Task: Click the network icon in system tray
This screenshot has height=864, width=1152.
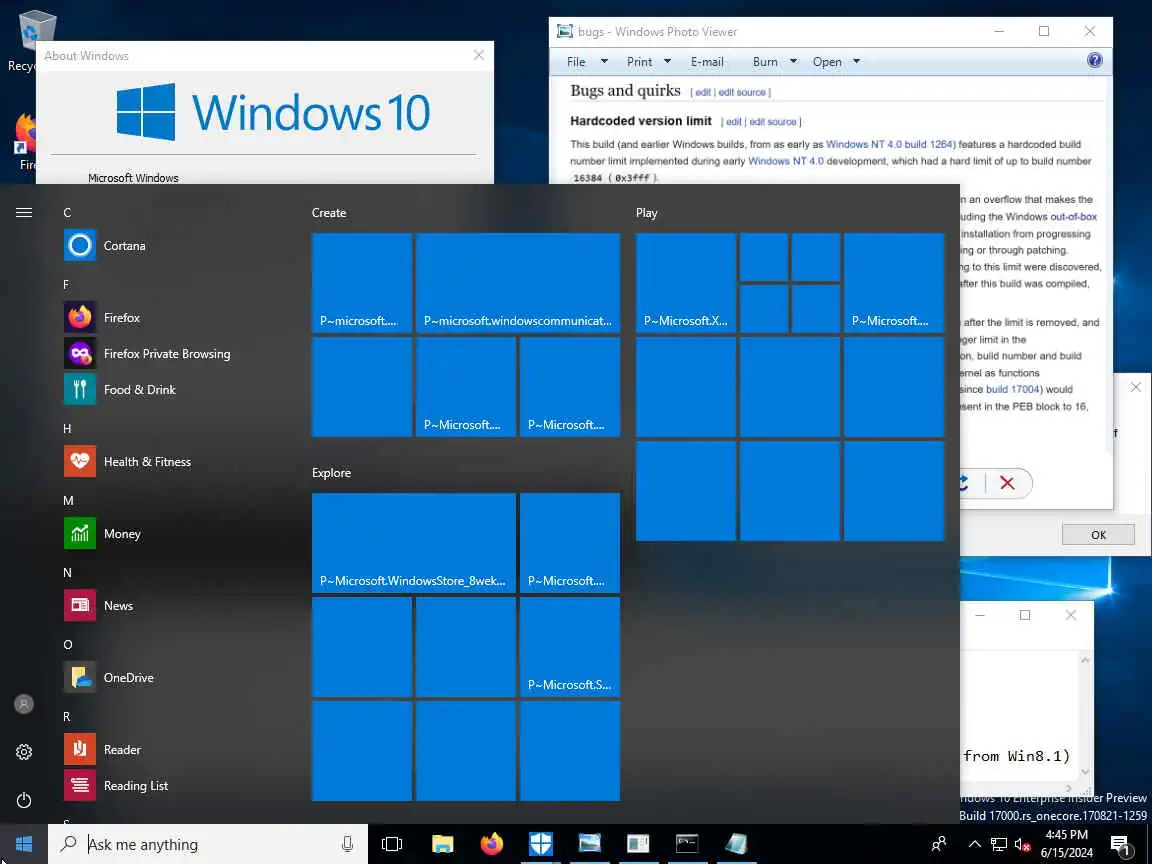Action: pos(998,844)
